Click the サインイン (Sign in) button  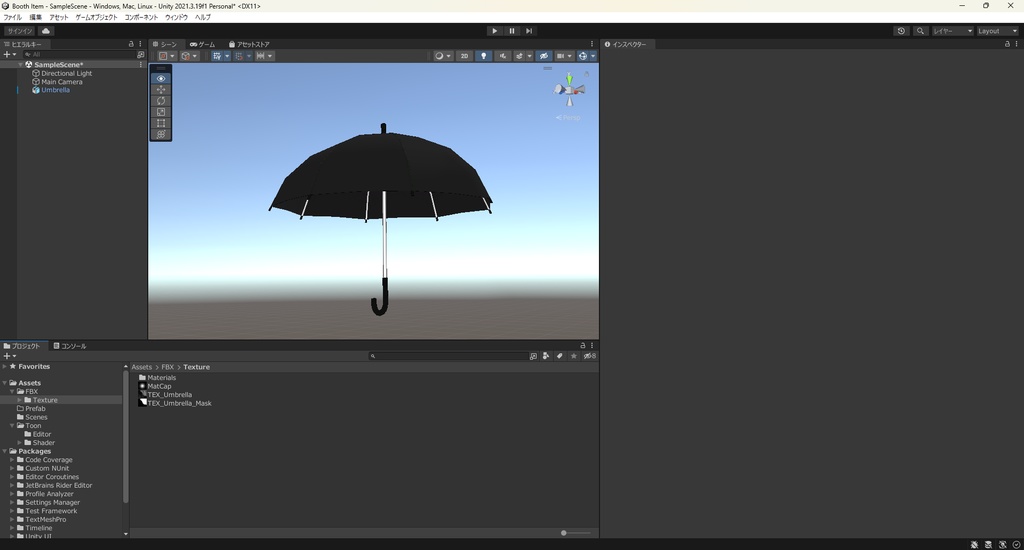tap(20, 31)
